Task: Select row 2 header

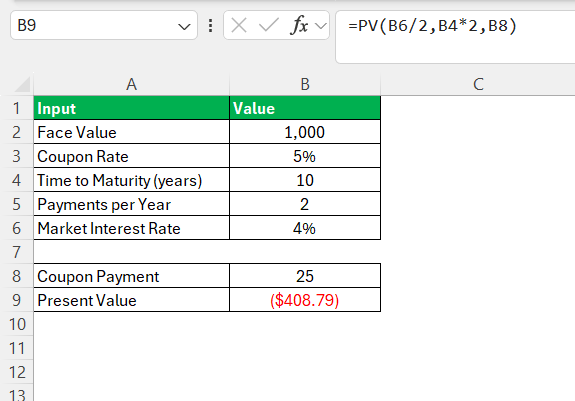Action: [x=17, y=132]
